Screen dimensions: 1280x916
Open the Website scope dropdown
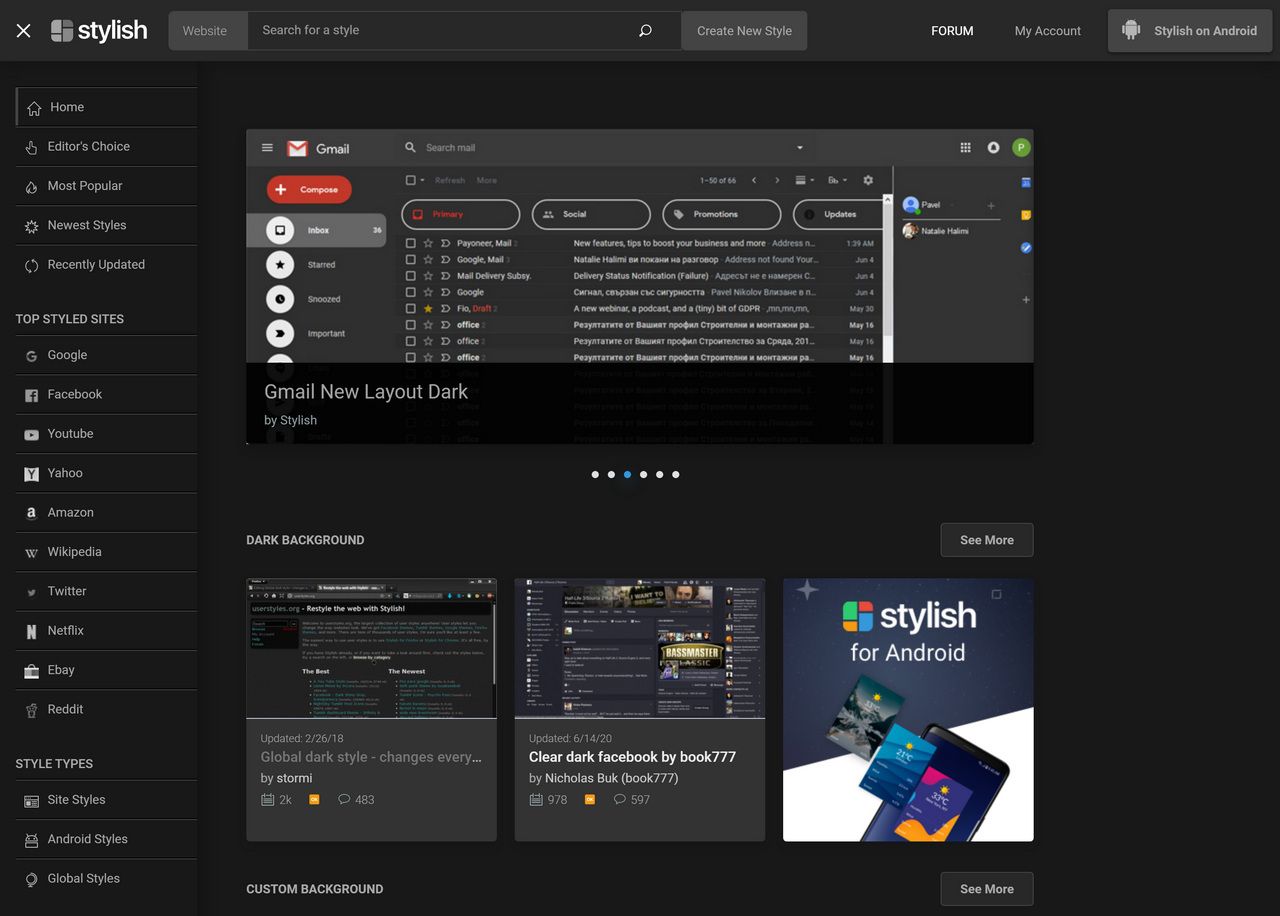[x=207, y=30]
